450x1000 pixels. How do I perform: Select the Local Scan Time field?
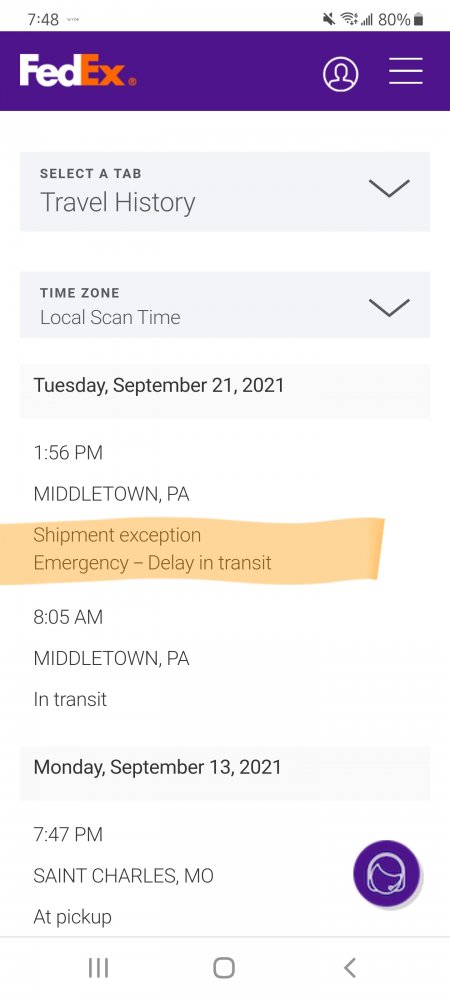tap(225, 305)
